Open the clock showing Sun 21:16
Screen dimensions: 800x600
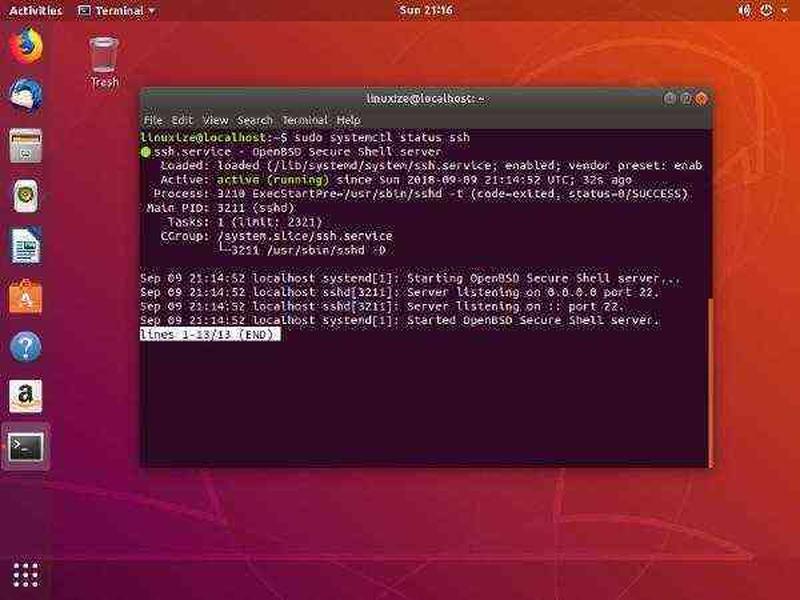[x=426, y=10]
